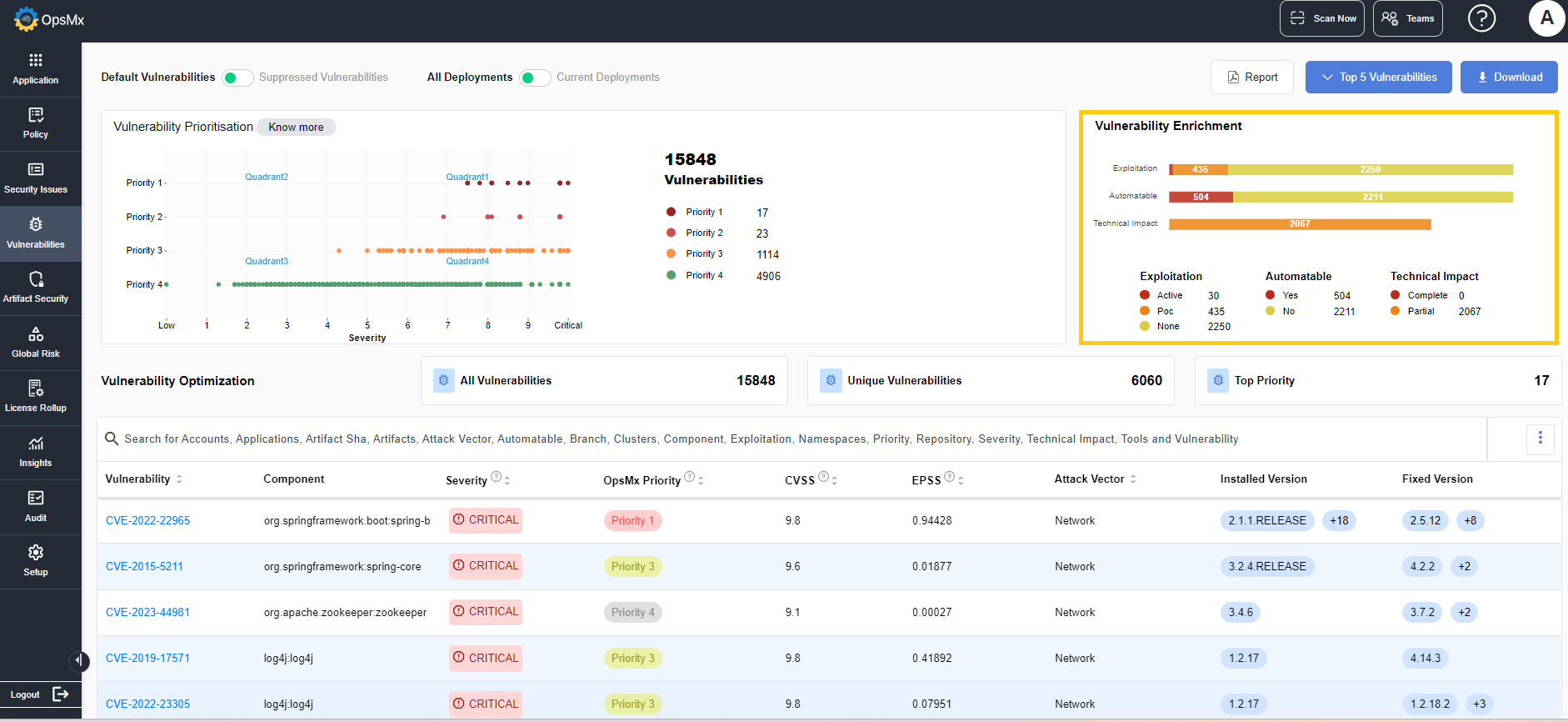Screen dimensions: 1568x722
Task: Click the Logout exit icon
Action: [x=61, y=694]
